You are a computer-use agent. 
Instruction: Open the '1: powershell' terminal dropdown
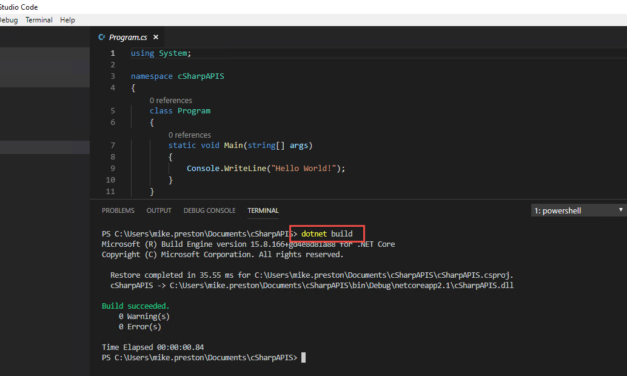click(579, 210)
